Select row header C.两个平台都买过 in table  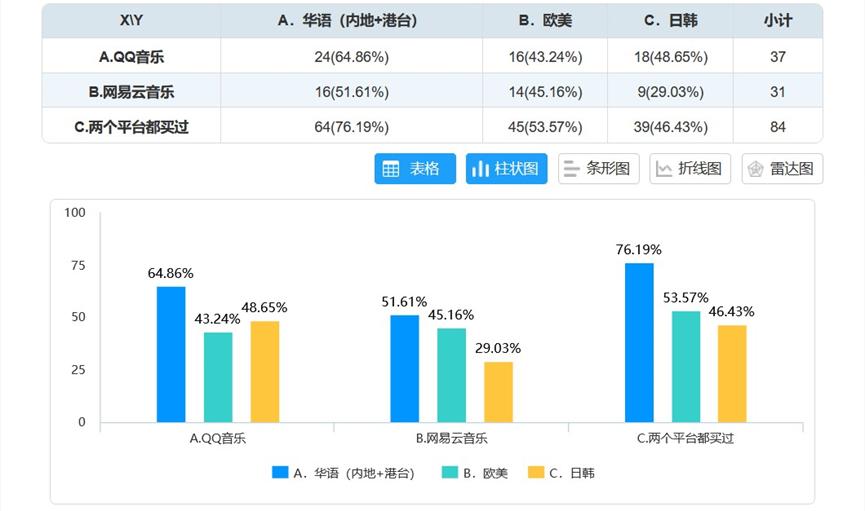pyautogui.click(x=131, y=127)
